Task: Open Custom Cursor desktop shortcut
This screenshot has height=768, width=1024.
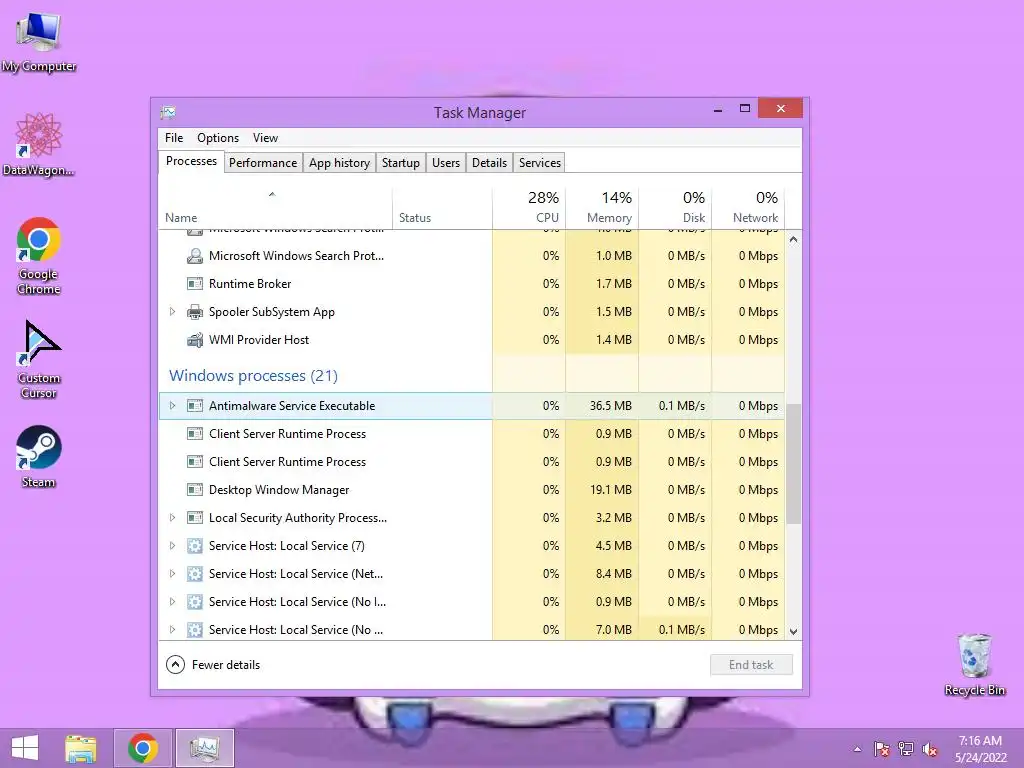Action: (39, 359)
